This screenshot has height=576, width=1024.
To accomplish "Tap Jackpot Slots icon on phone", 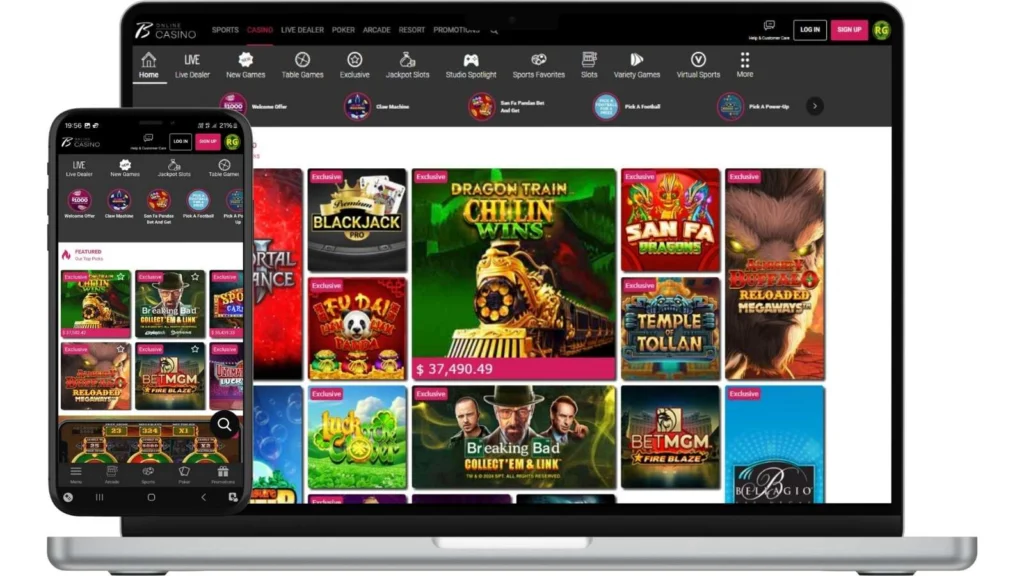I will point(174,168).
